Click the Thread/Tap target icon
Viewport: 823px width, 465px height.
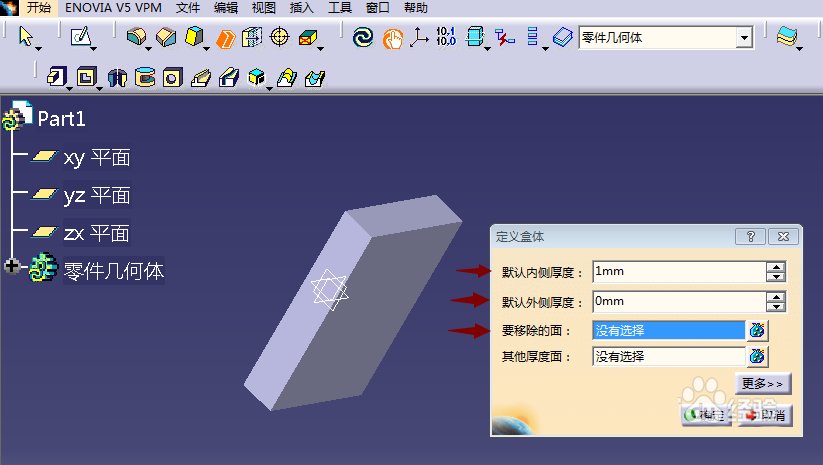tap(279, 37)
